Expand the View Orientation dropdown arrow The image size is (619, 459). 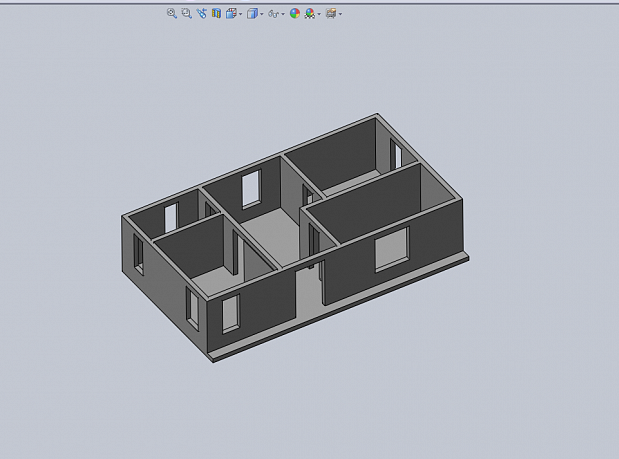click(x=241, y=15)
